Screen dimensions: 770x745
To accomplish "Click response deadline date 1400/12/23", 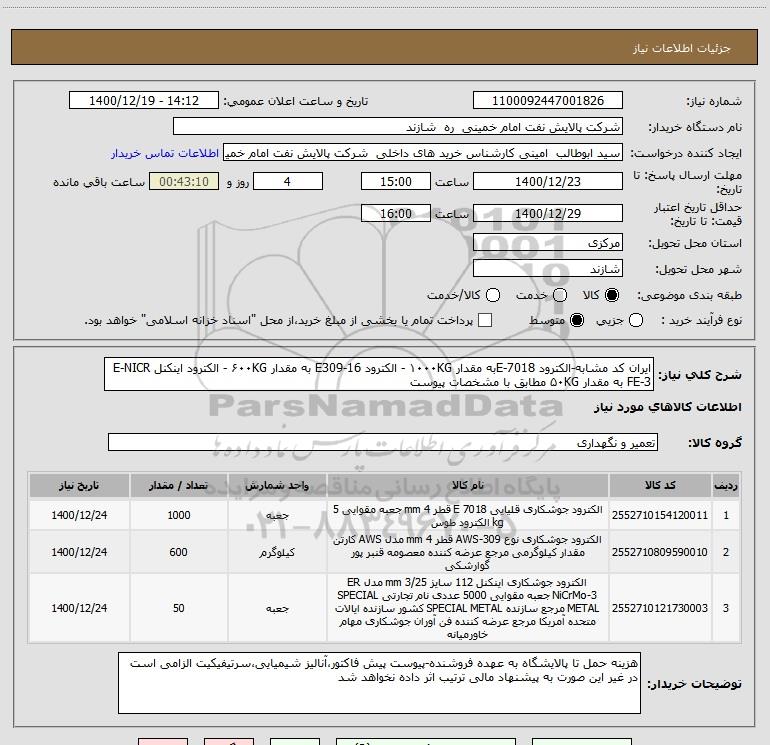I will pyautogui.click(x=548, y=182).
